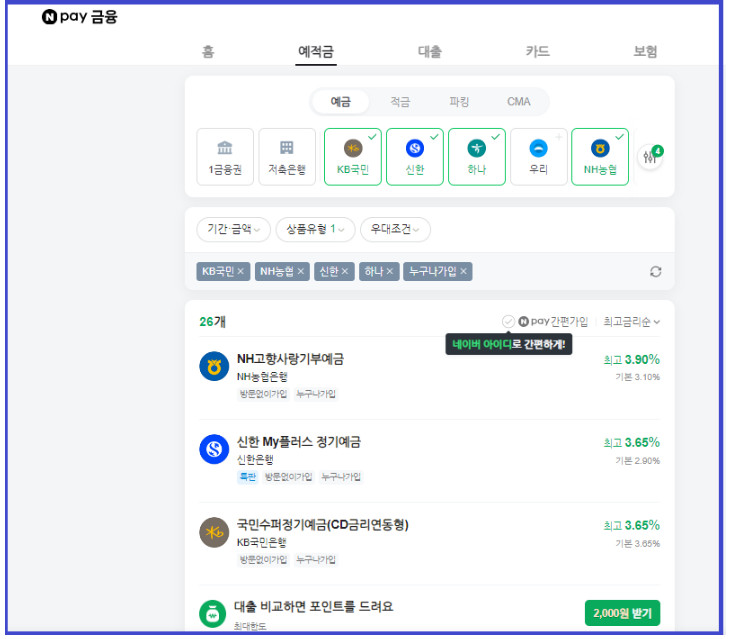Viewport: 730px width, 639px height.
Task: Toggle the 1금융권 bank filter
Action: point(225,157)
